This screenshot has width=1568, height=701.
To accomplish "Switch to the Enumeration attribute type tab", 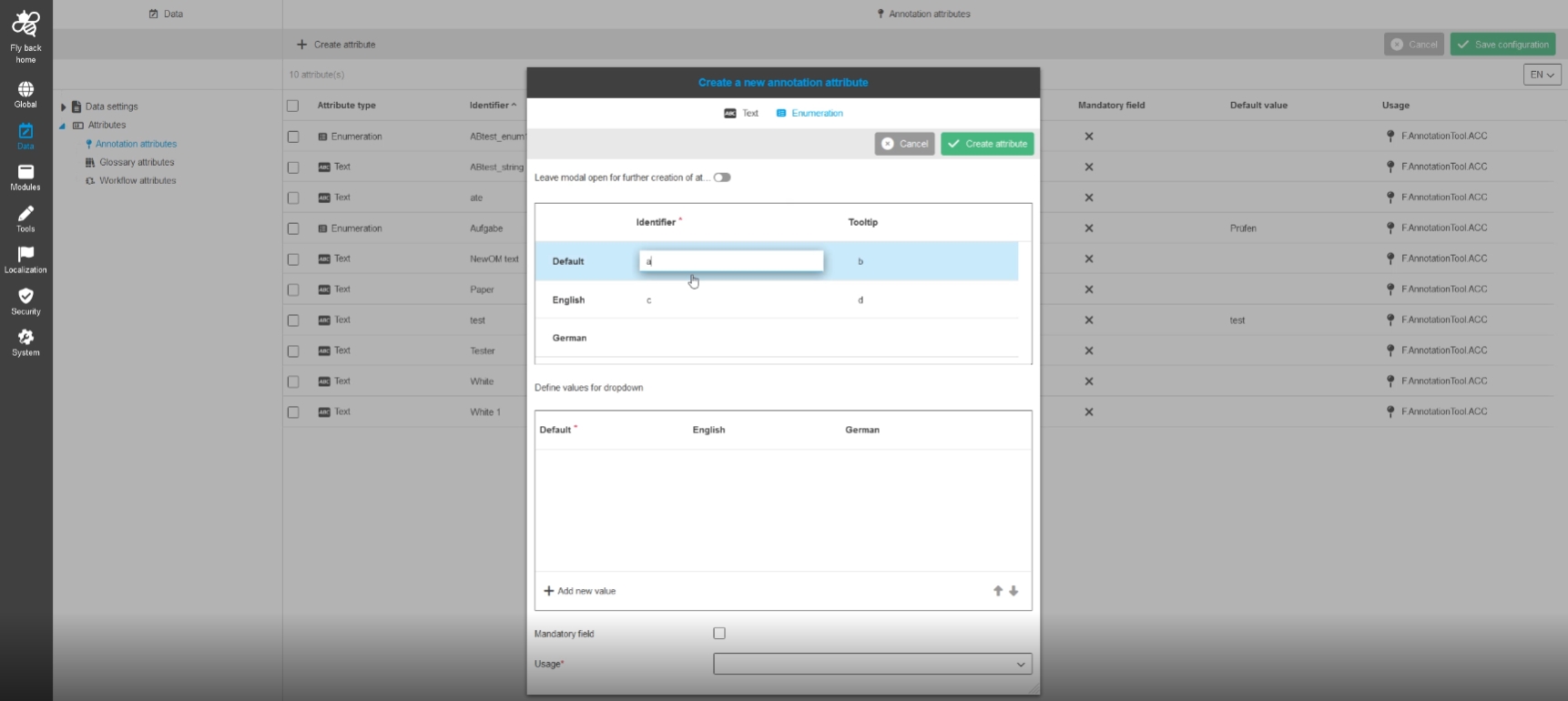I will pos(809,113).
